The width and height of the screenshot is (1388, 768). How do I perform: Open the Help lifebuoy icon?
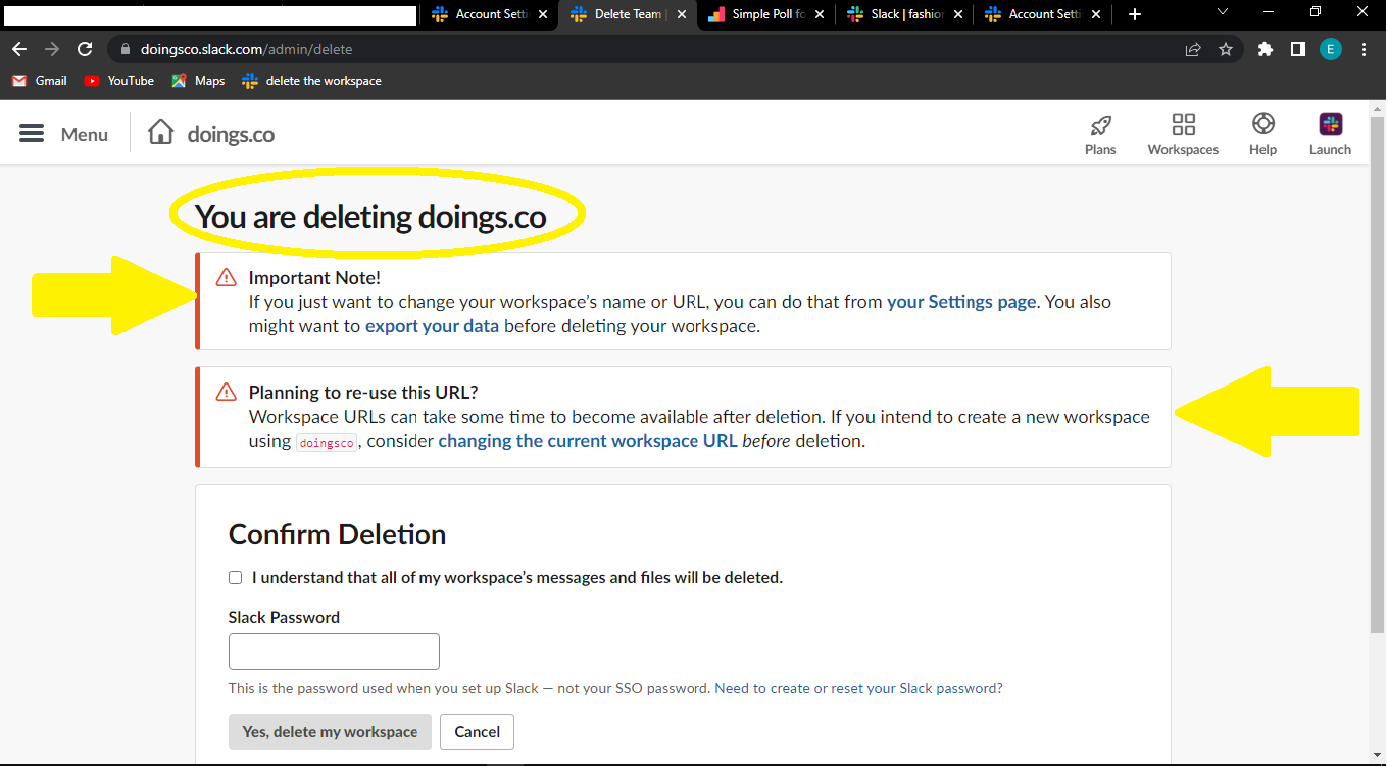[x=1263, y=124]
